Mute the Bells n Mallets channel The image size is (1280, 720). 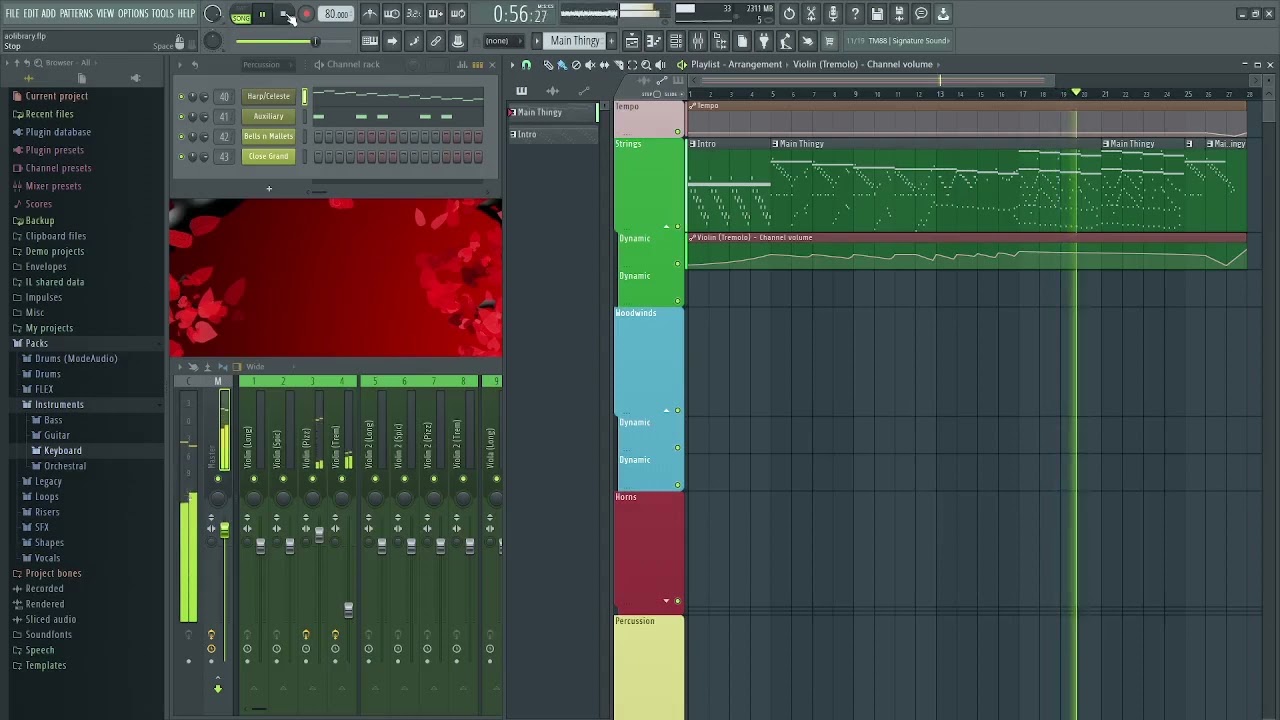pos(181,136)
